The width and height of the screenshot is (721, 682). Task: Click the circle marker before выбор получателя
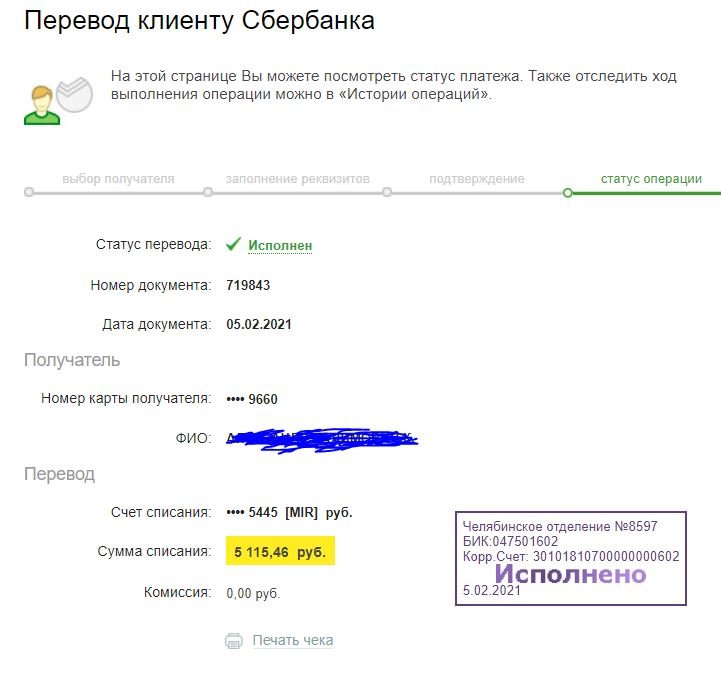click(29, 192)
